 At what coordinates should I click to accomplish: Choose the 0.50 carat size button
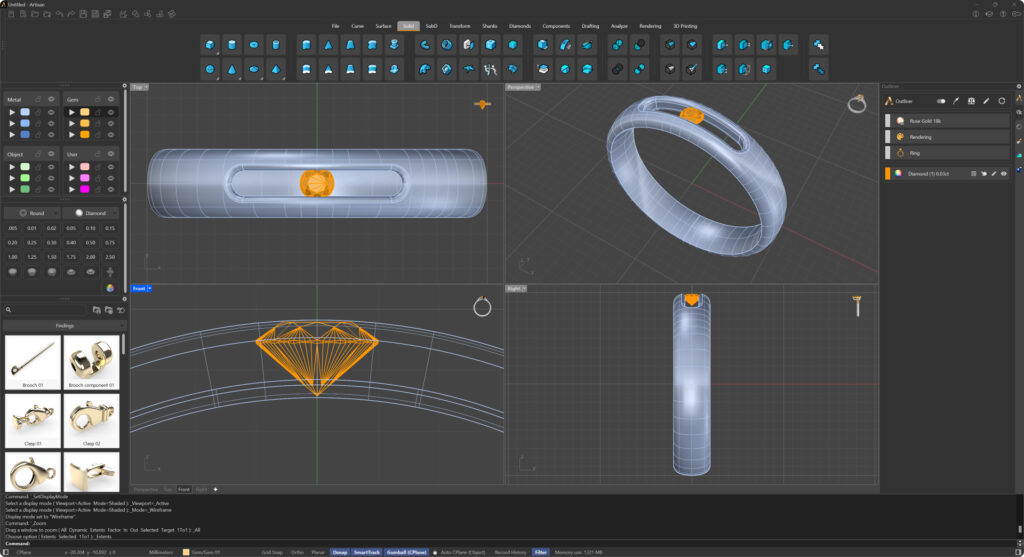tap(90, 242)
